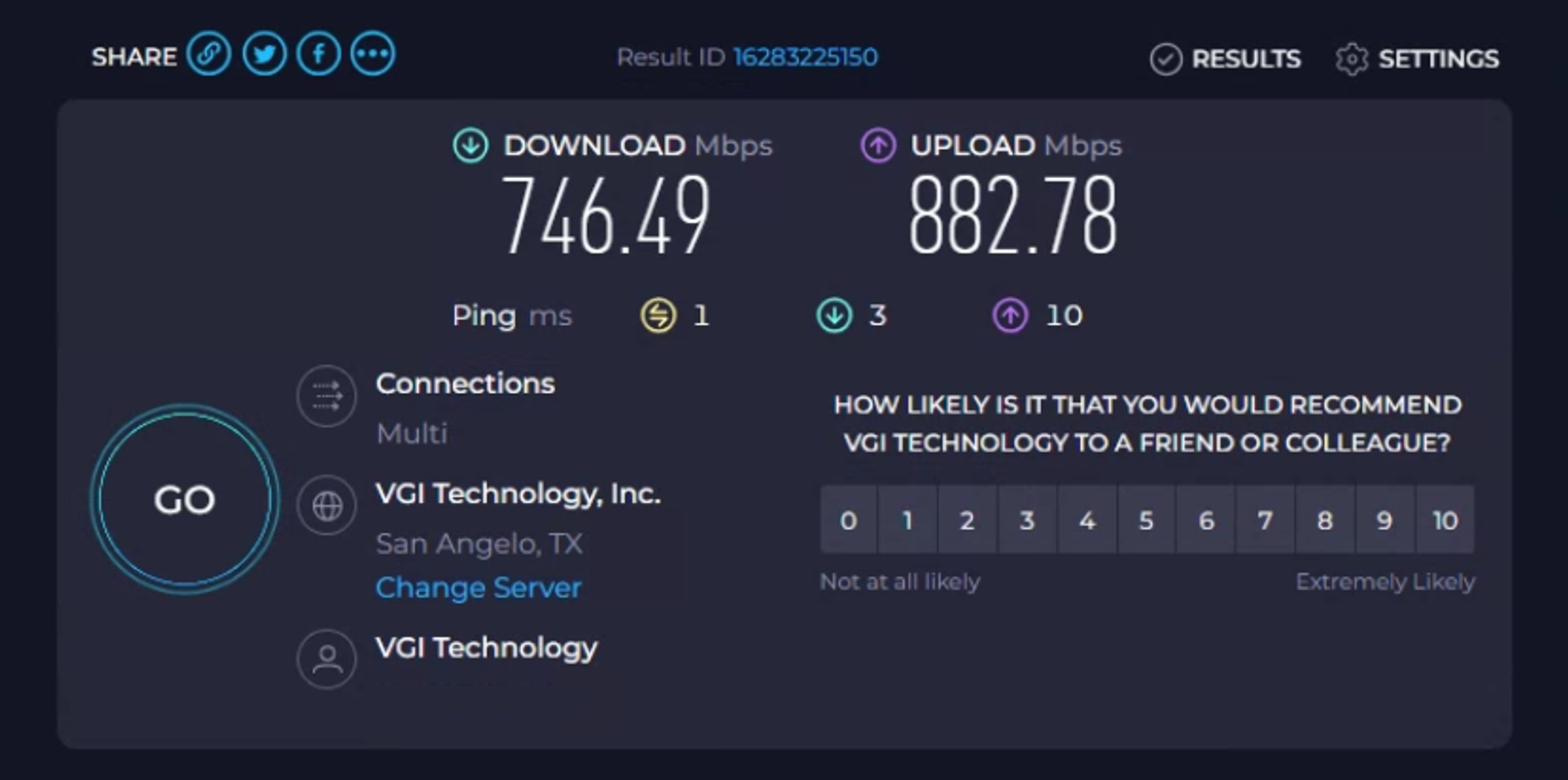
Task: Open the Change Server link
Action: coord(478,587)
